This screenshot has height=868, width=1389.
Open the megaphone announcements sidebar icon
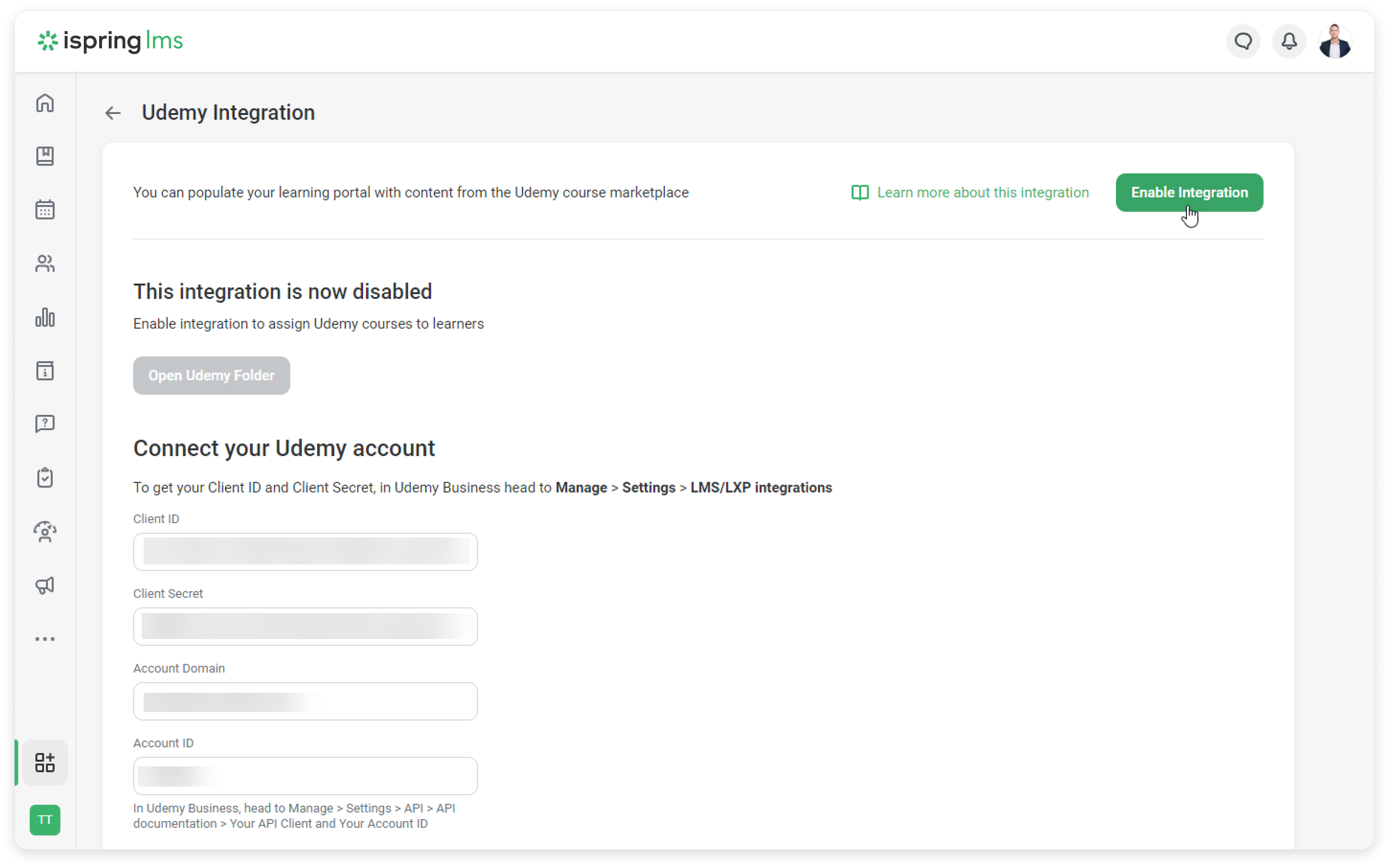[x=45, y=585]
